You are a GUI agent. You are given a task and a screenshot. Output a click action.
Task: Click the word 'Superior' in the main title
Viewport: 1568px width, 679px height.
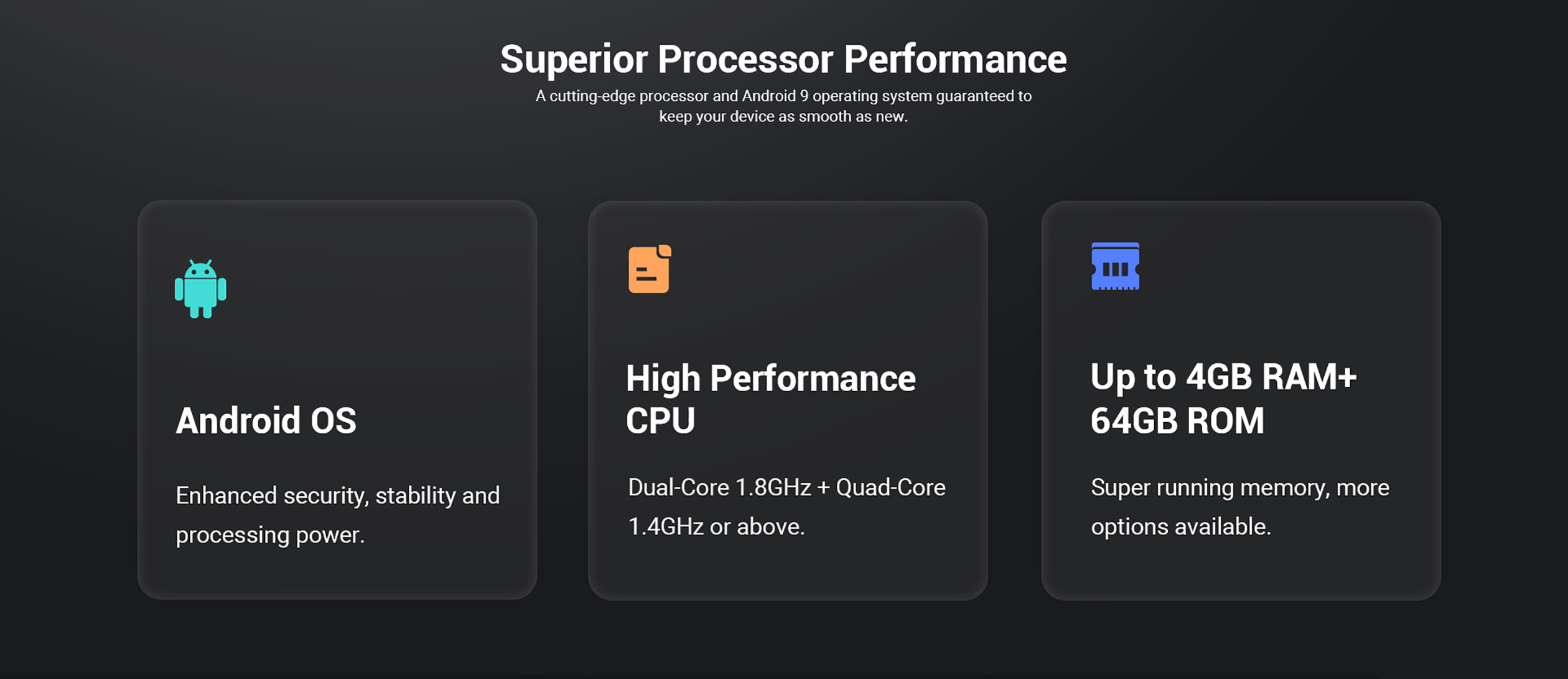click(574, 60)
